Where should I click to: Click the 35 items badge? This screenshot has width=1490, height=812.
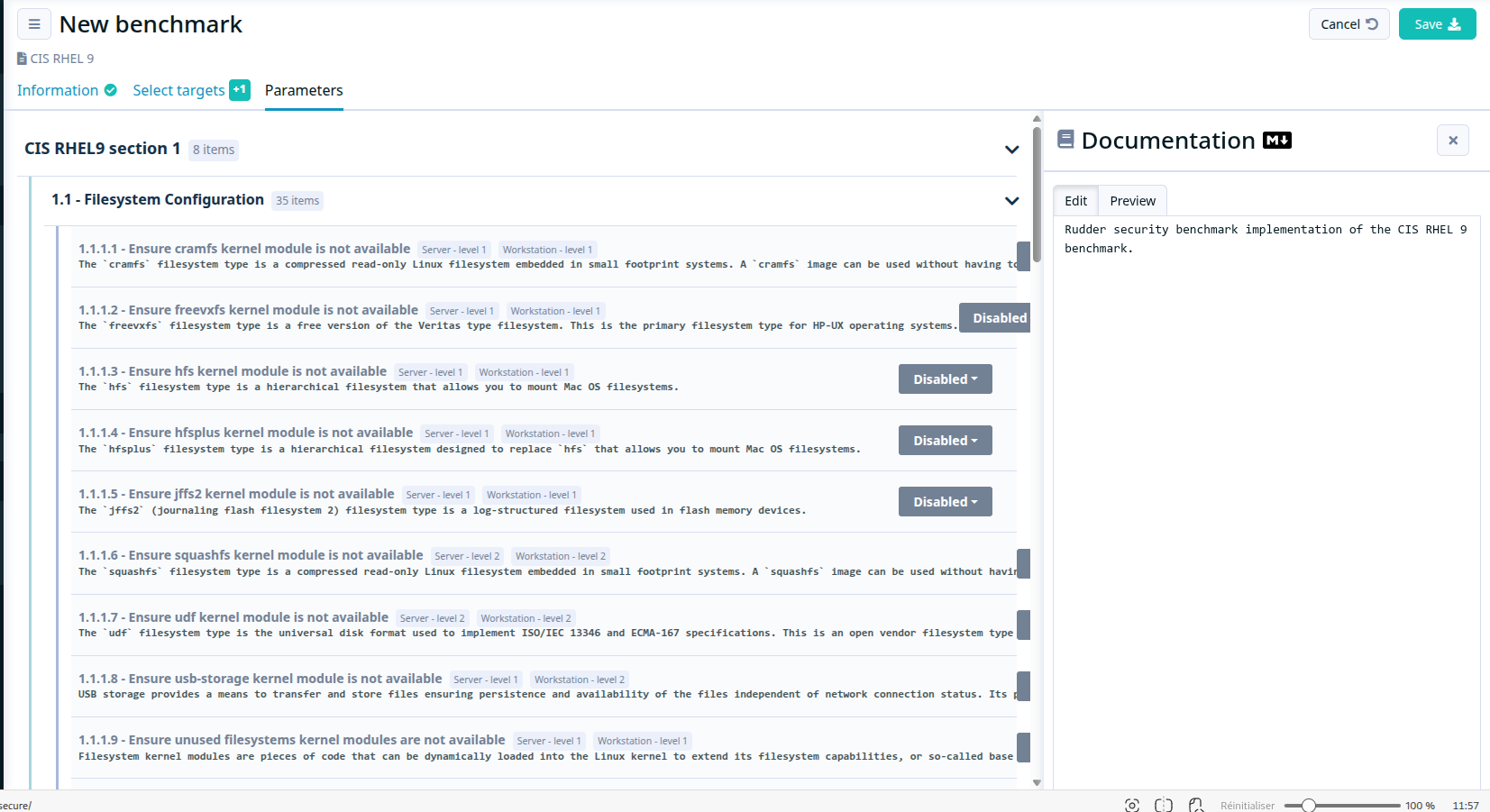point(297,201)
